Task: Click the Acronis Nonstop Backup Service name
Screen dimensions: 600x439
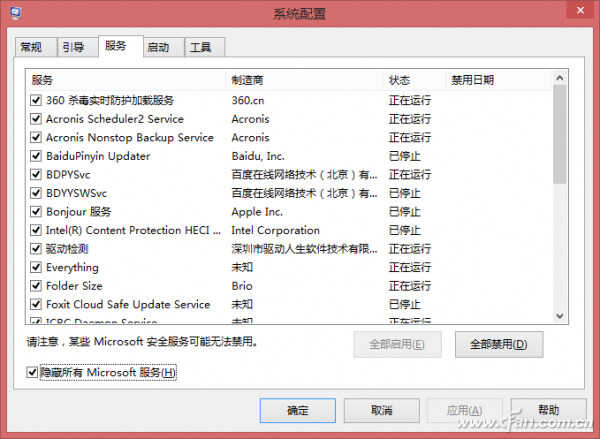Action: [130, 137]
